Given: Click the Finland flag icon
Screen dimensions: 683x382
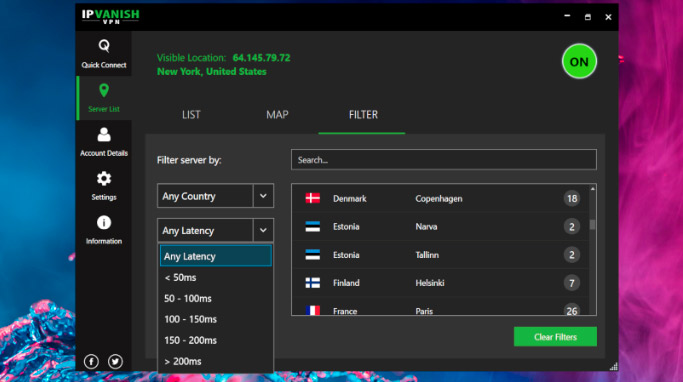Looking at the screenshot, I should pos(313,283).
